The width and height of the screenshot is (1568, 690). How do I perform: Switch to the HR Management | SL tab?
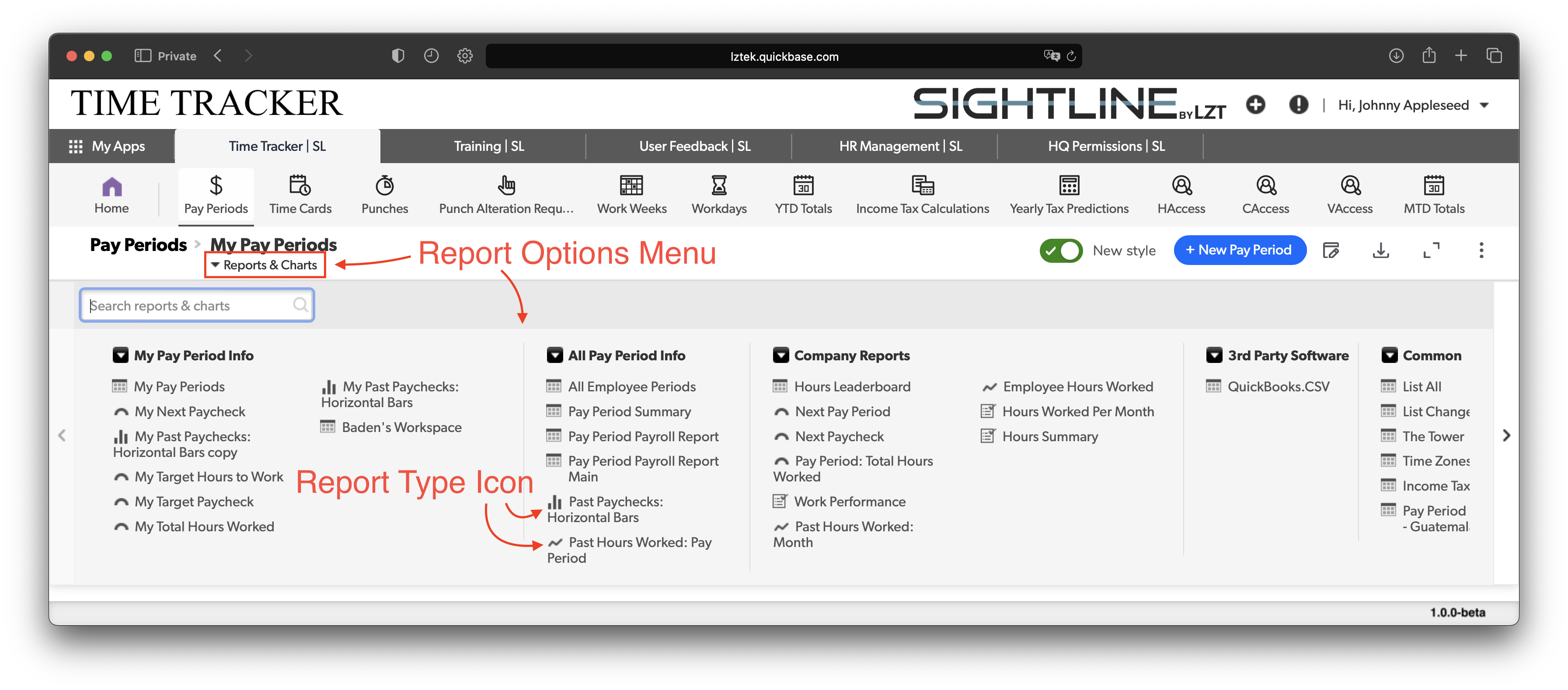tap(900, 146)
